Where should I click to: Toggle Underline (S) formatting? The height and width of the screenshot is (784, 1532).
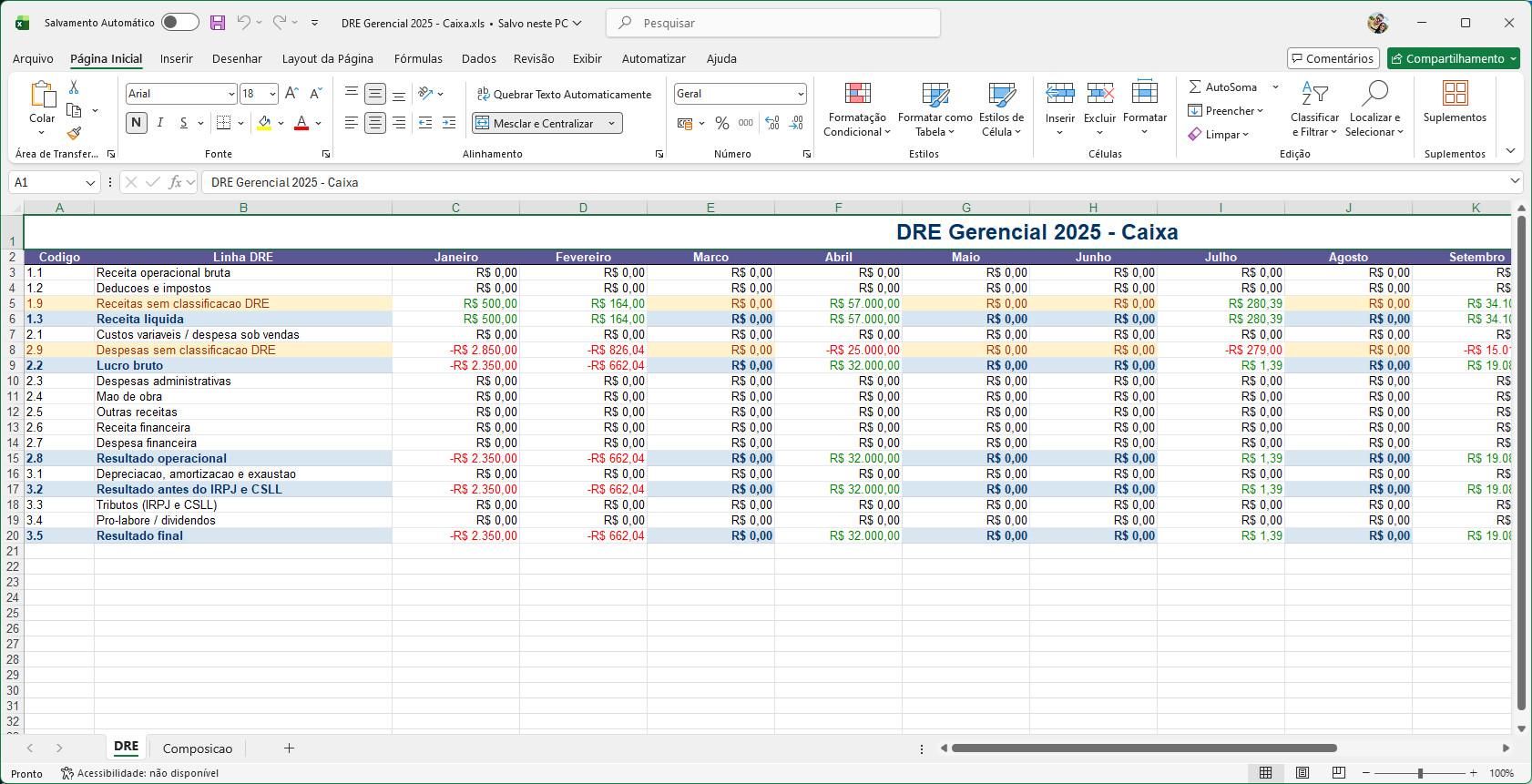[x=183, y=123]
